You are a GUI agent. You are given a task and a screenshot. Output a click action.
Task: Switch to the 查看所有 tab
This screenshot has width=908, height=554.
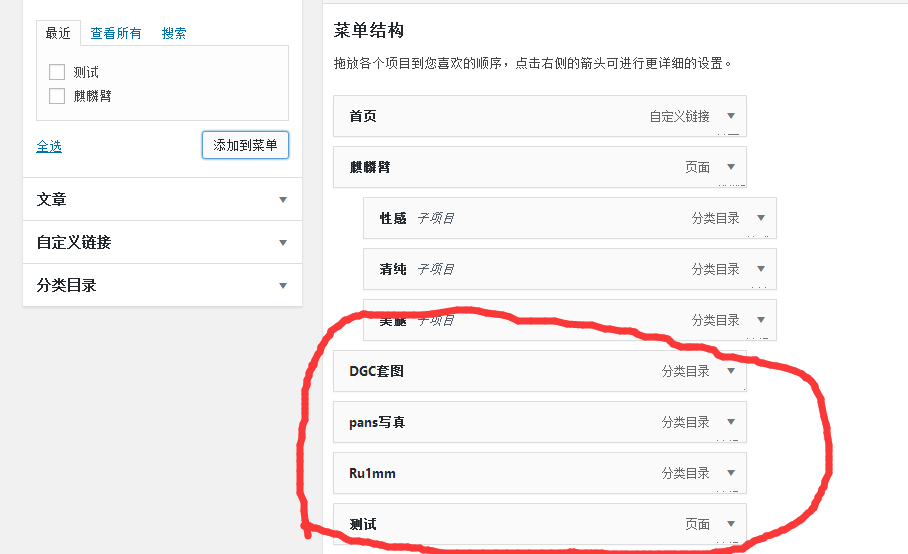tap(116, 33)
